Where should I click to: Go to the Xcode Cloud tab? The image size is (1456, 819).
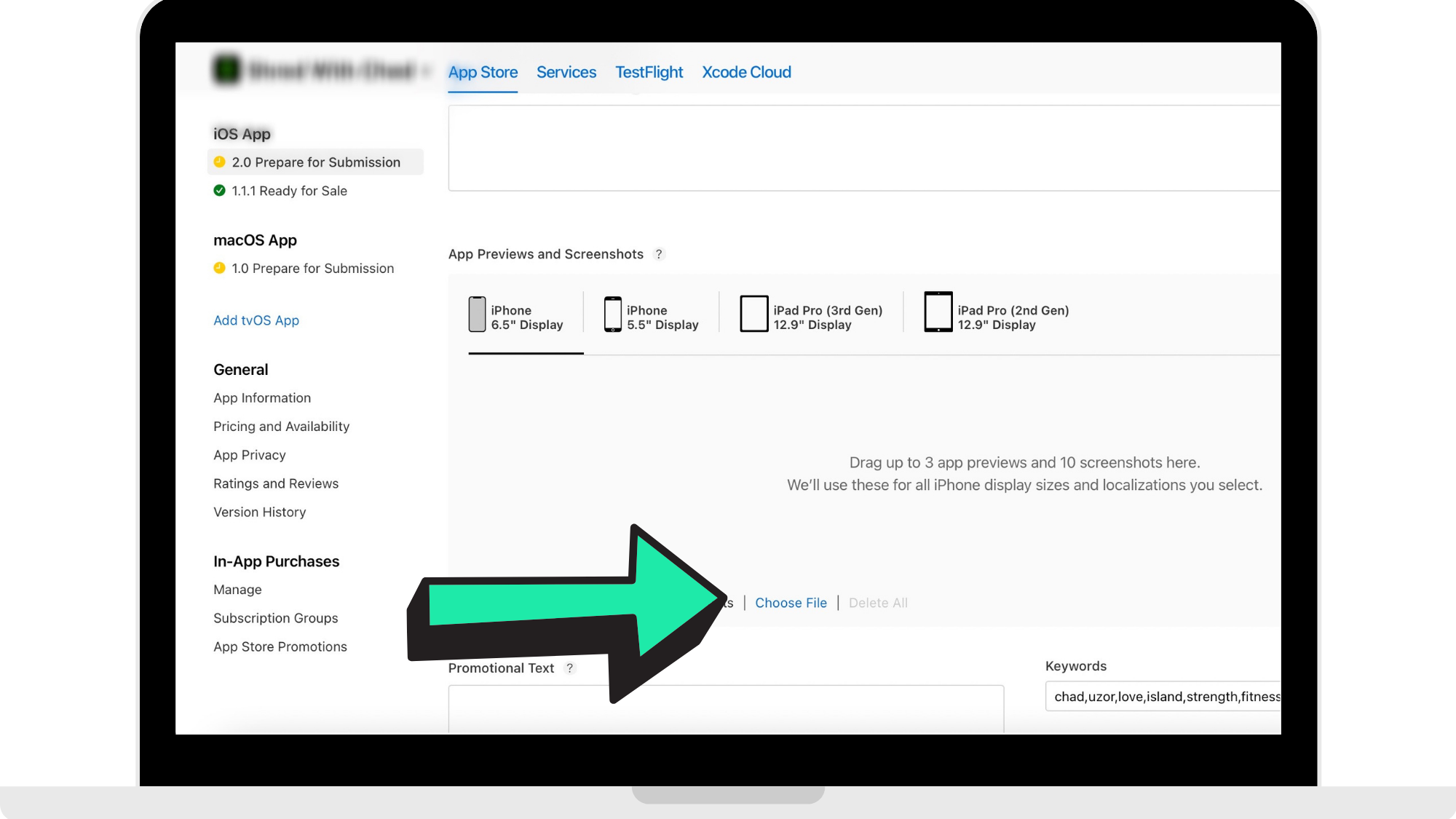coord(746,72)
